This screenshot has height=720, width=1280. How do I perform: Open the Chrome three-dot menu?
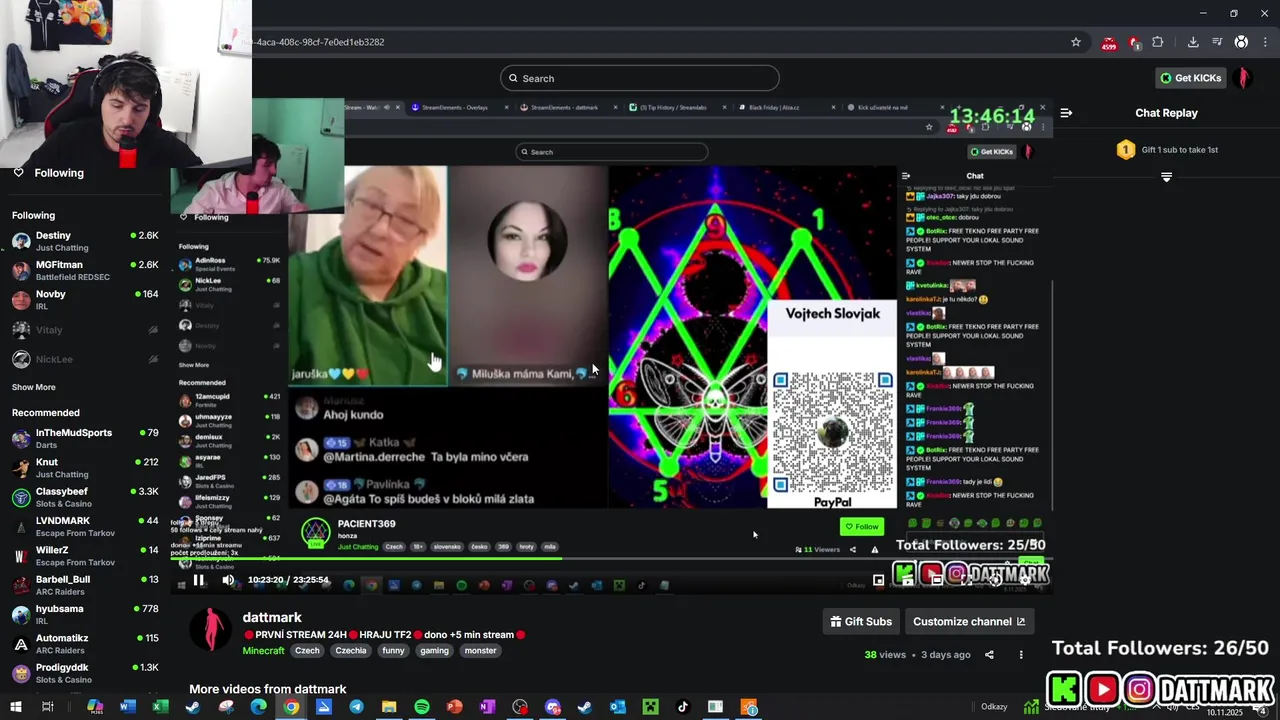(x=1266, y=42)
